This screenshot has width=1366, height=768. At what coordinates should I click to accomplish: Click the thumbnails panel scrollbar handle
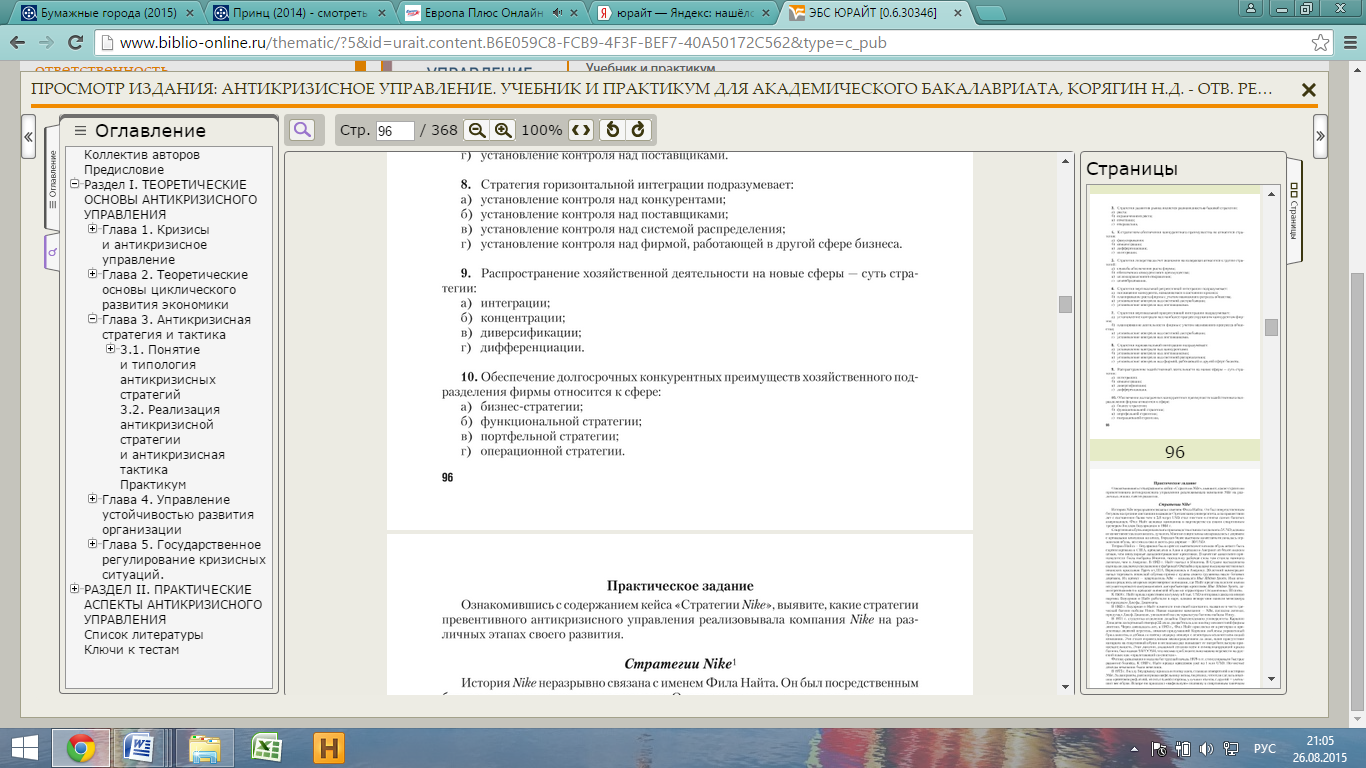tap(1271, 327)
